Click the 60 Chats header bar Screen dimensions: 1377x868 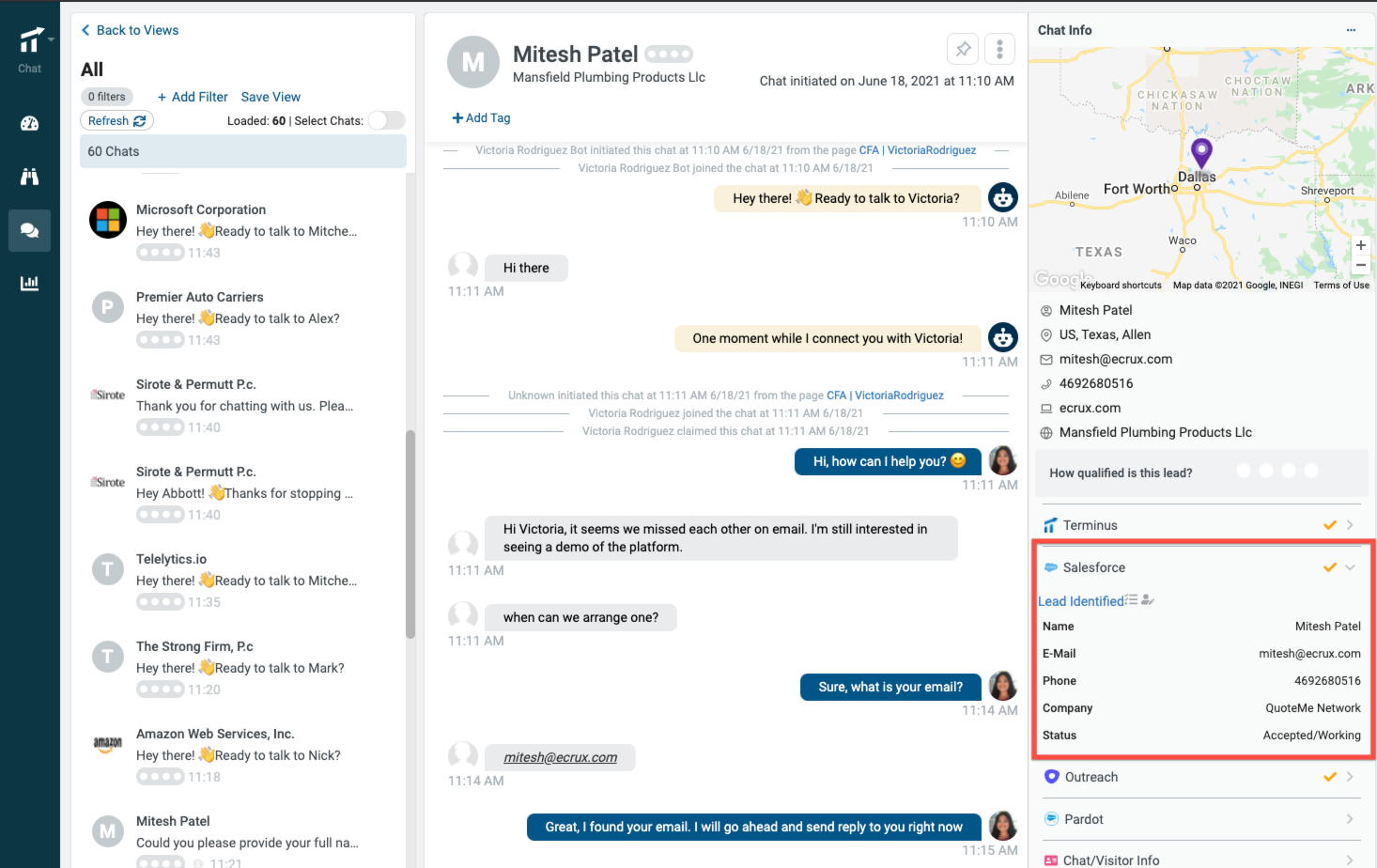coord(243,151)
